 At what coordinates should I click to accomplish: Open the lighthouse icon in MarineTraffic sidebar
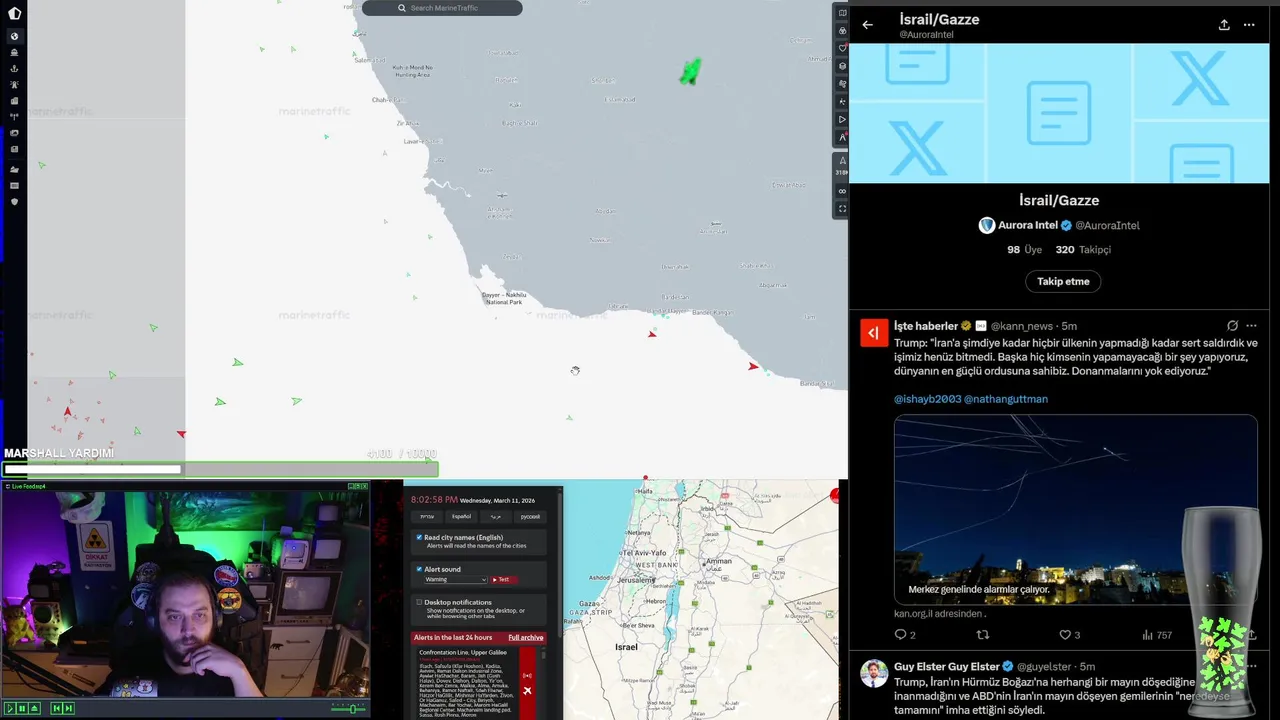(14, 84)
